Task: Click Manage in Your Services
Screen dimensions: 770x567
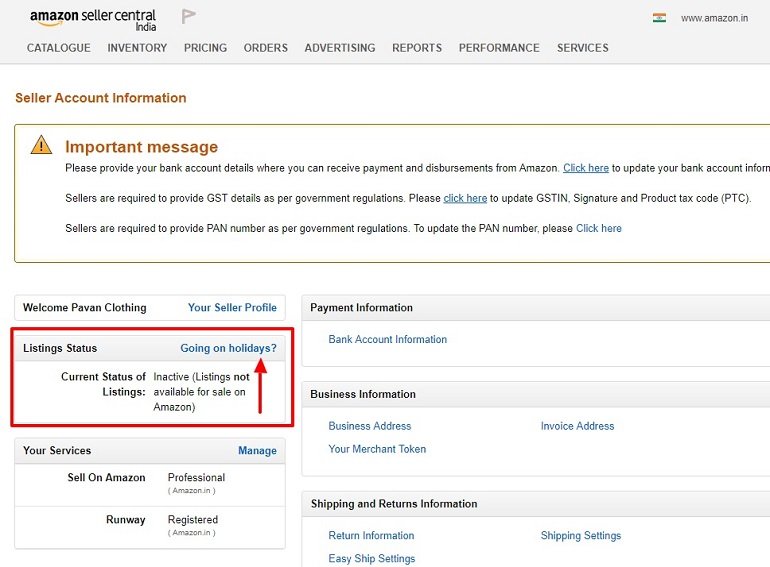Action: coord(257,451)
